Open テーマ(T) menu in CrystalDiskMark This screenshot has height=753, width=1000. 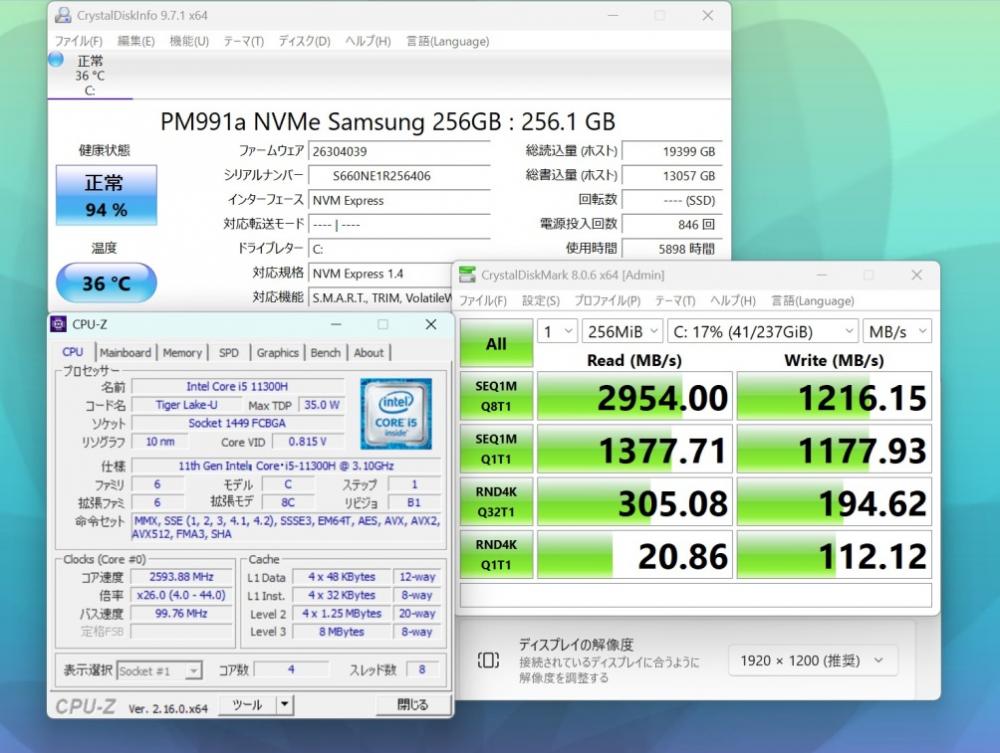(675, 300)
